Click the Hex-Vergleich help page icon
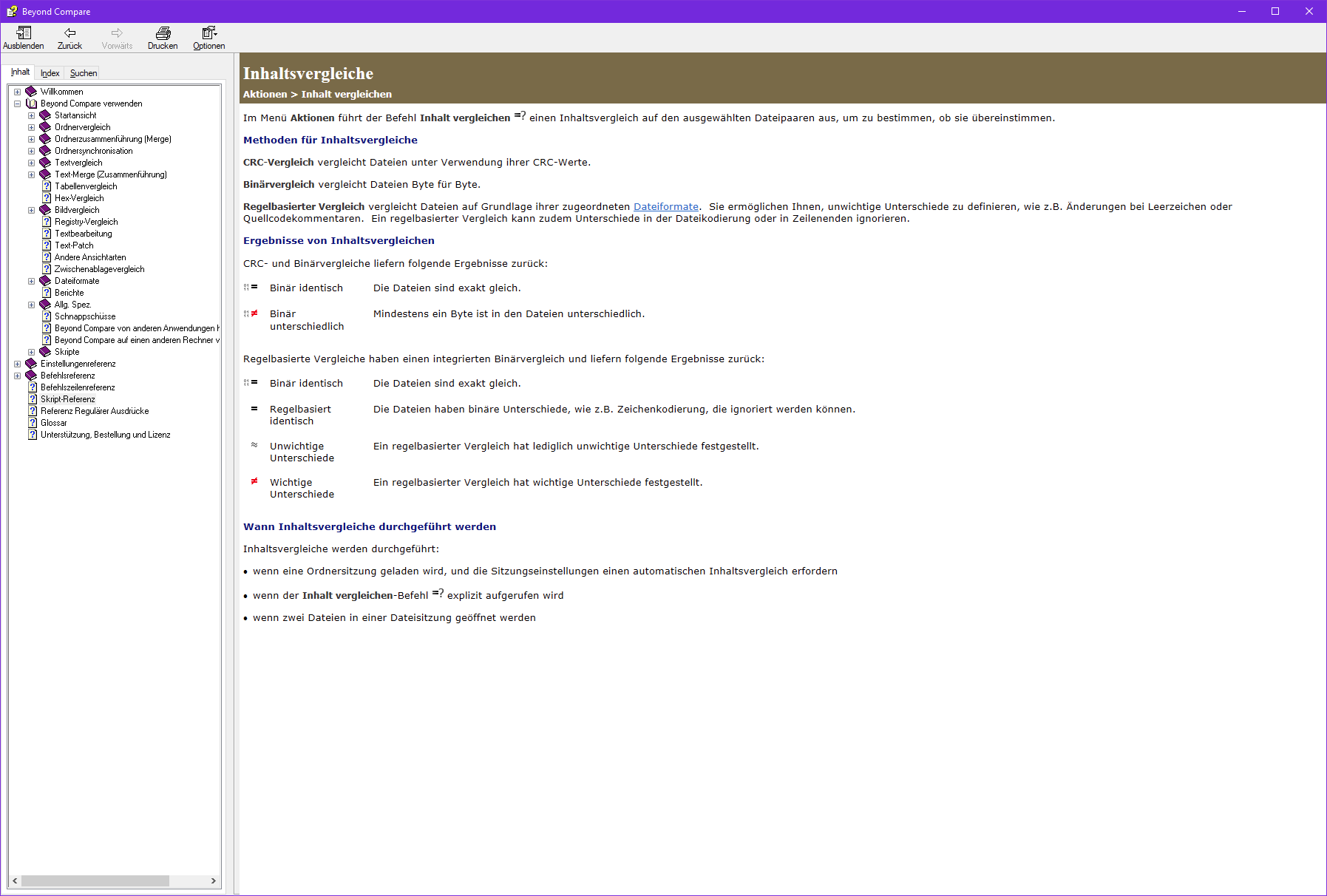This screenshot has width=1327, height=896. pyautogui.click(x=47, y=198)
